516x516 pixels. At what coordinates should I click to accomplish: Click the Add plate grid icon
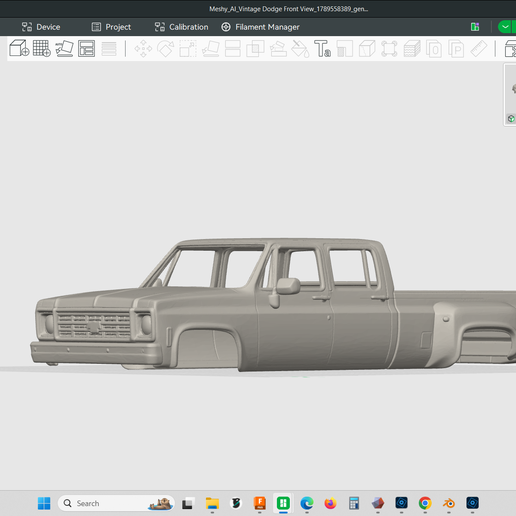point(42,48)
